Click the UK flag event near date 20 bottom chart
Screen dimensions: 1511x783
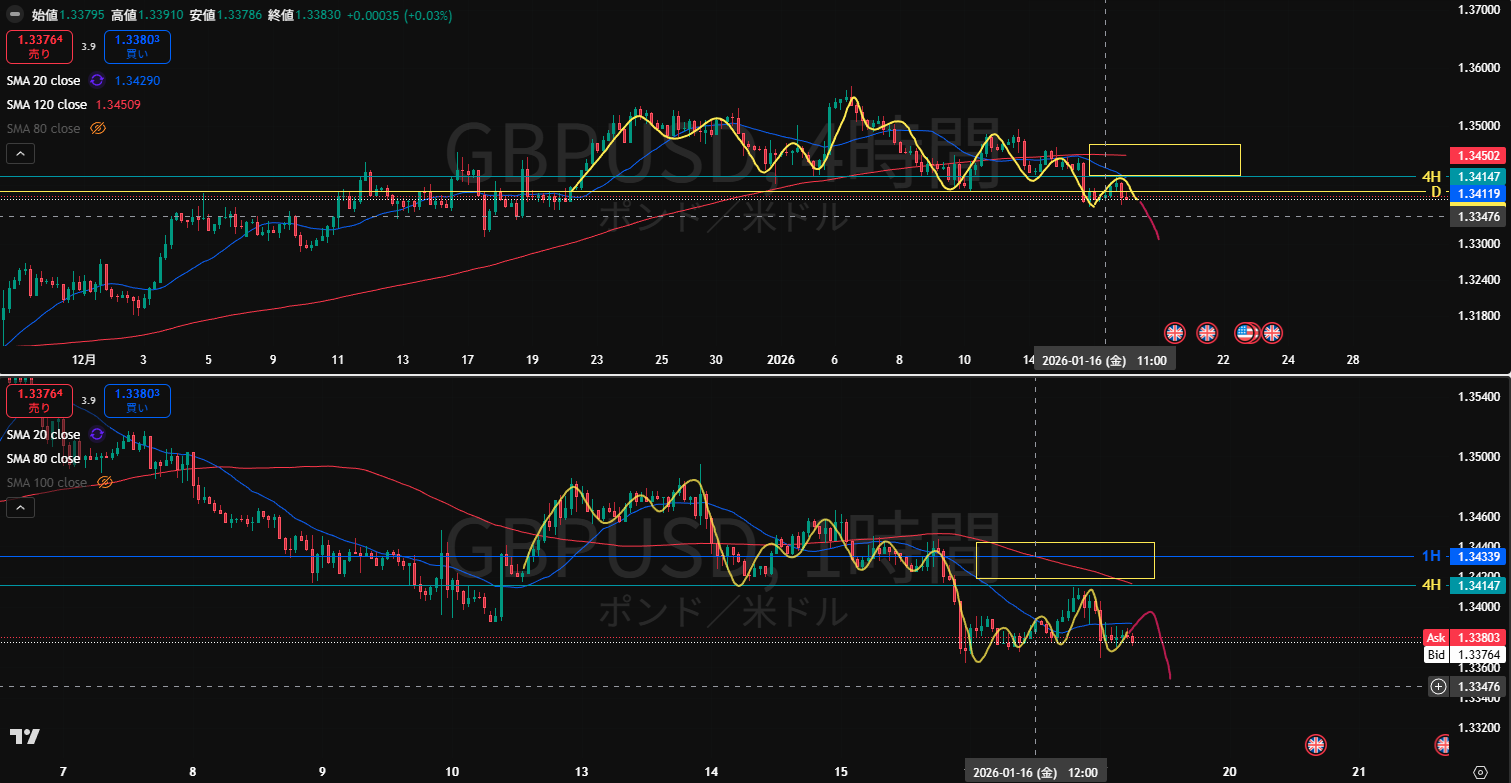1316,744
